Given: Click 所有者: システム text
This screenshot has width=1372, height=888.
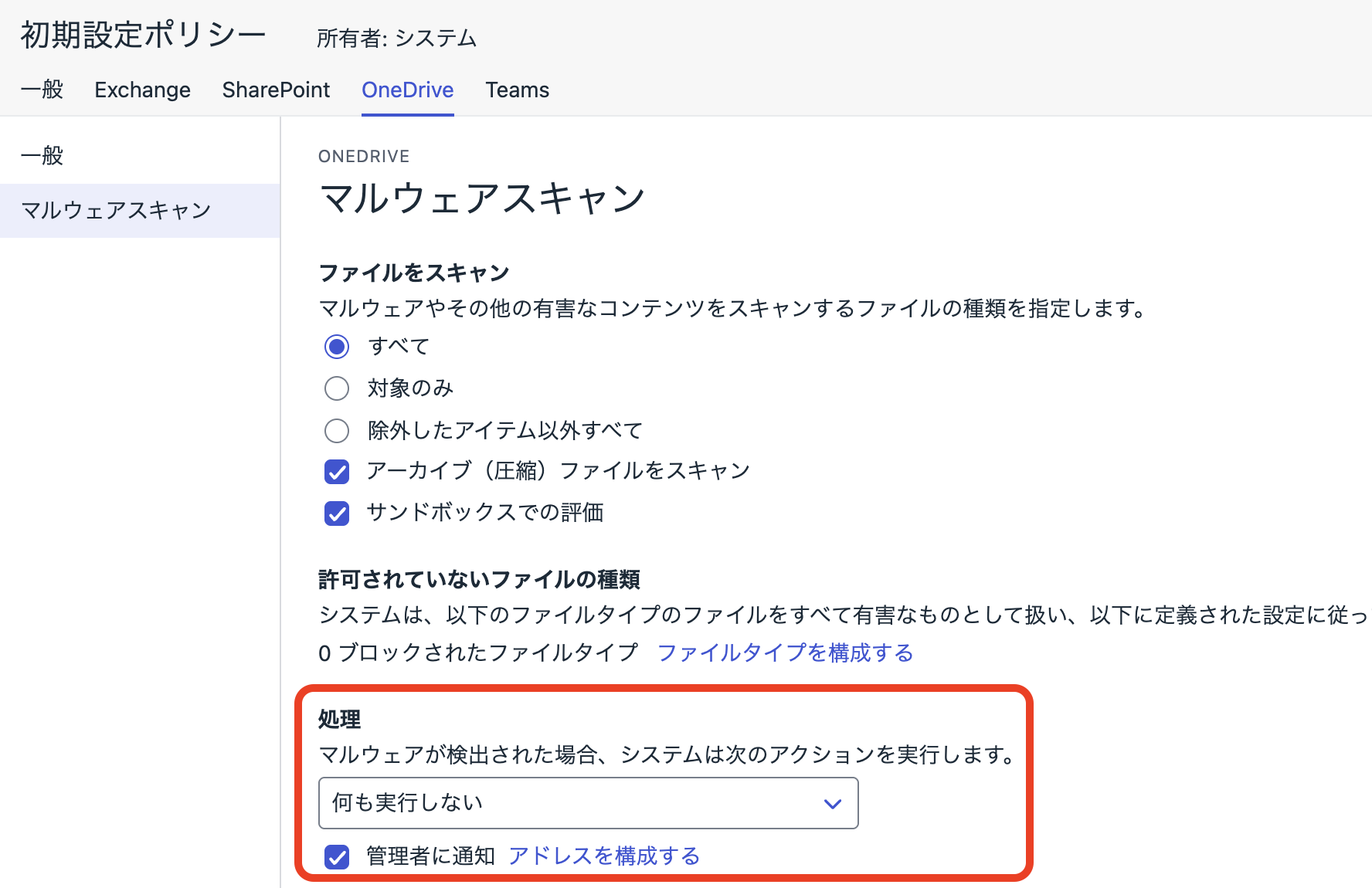Looking at the screenshot, I should point(396,38).
